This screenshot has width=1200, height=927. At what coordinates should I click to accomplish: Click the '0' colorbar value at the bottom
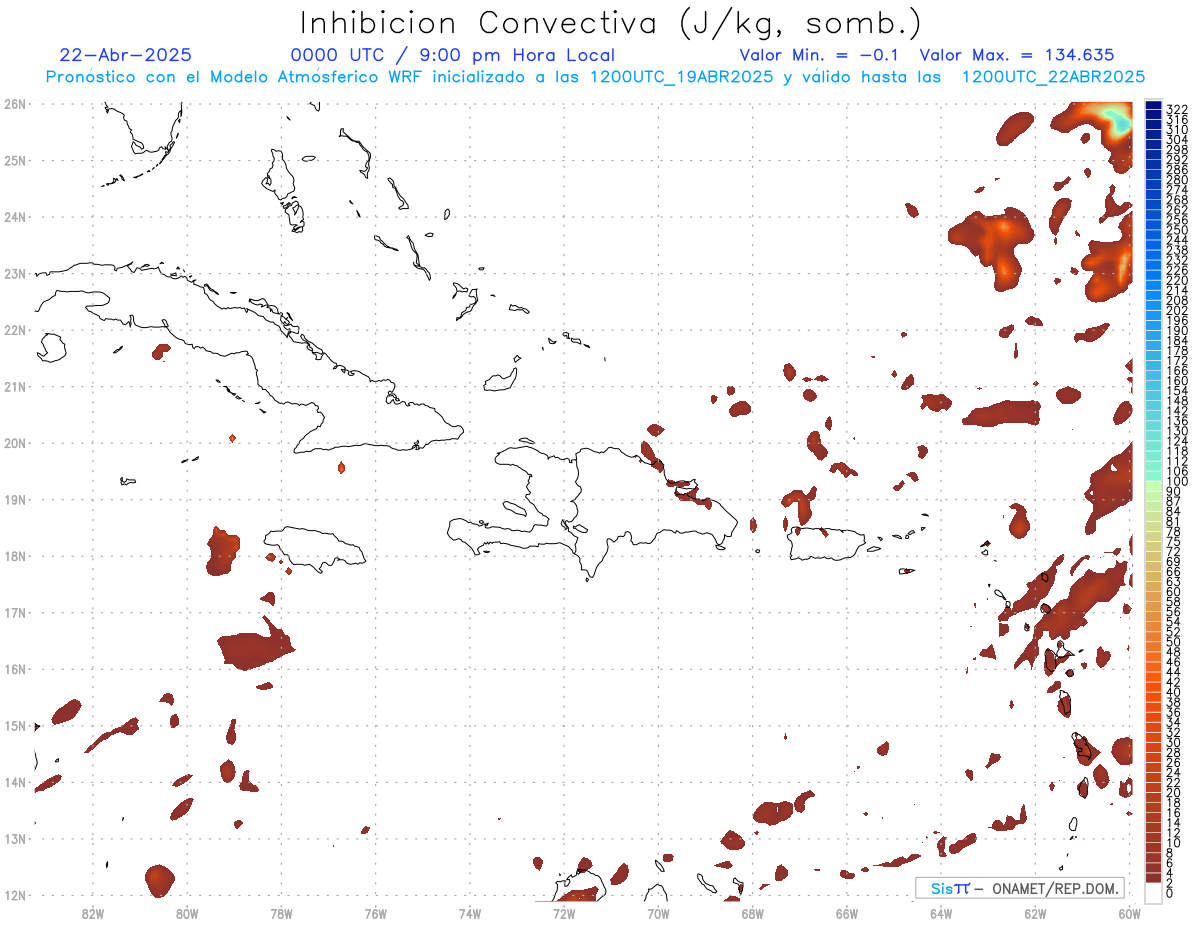click(x=1171, y=893)
